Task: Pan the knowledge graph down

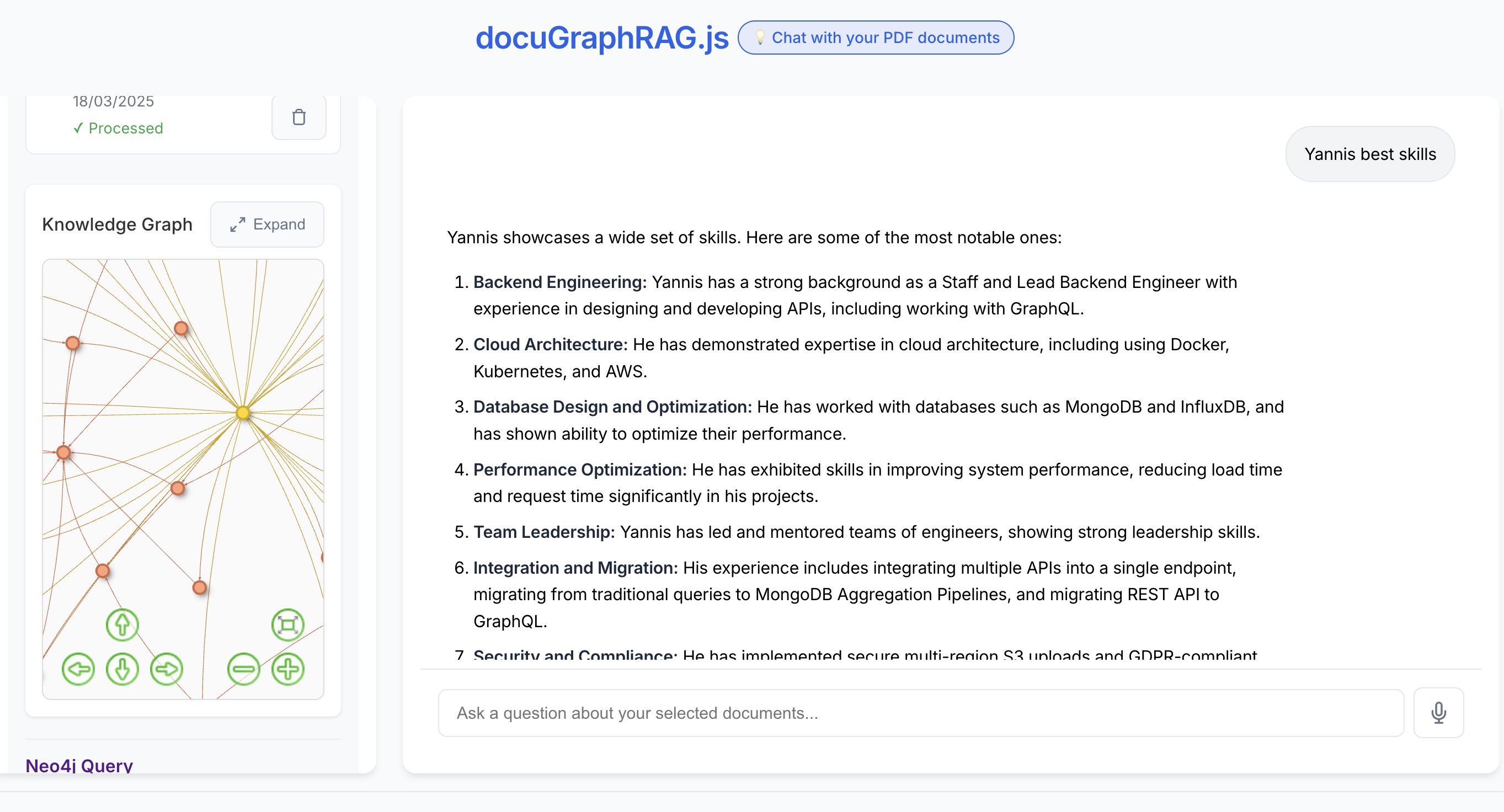Action: coord(122,669)
